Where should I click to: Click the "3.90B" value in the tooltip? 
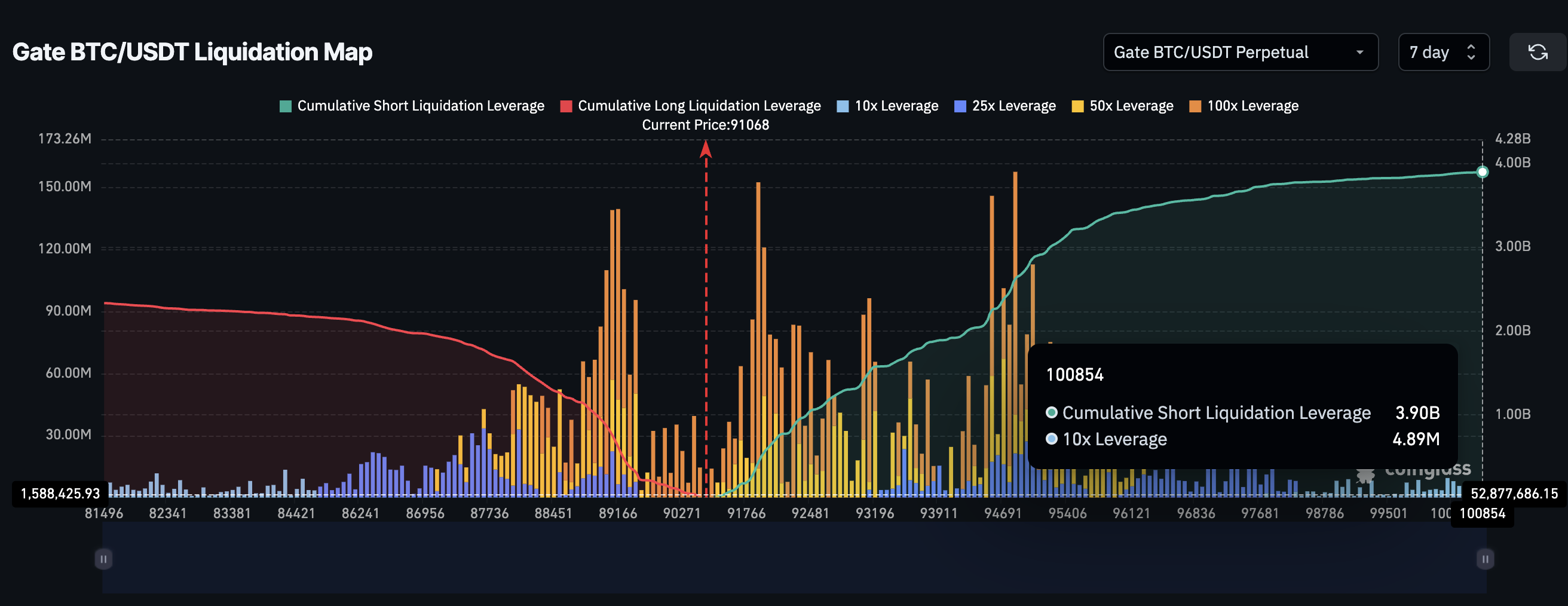1417,413
